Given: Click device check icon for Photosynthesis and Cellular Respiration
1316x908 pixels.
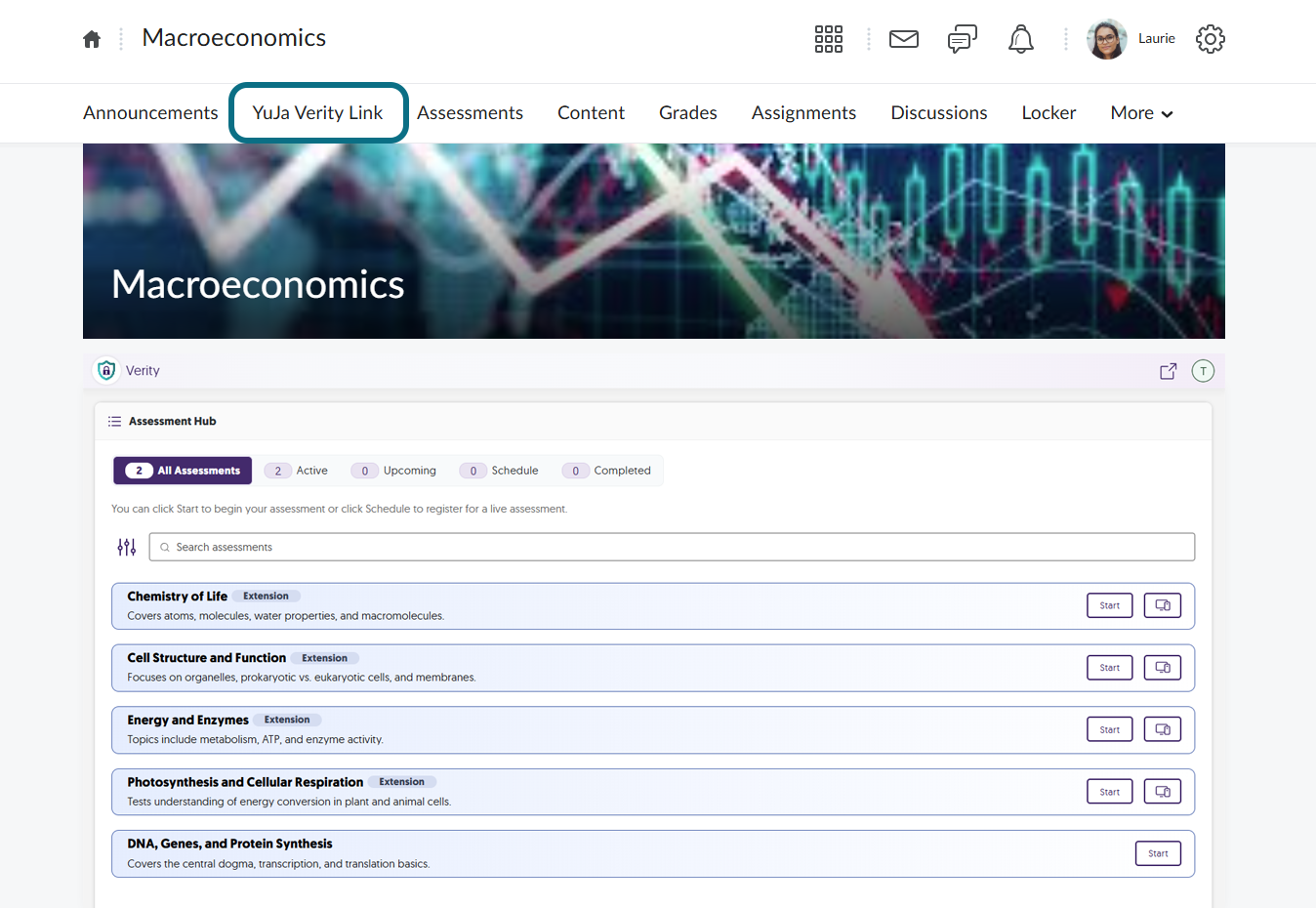Looking at the screenshot, I should (1163, 792).
